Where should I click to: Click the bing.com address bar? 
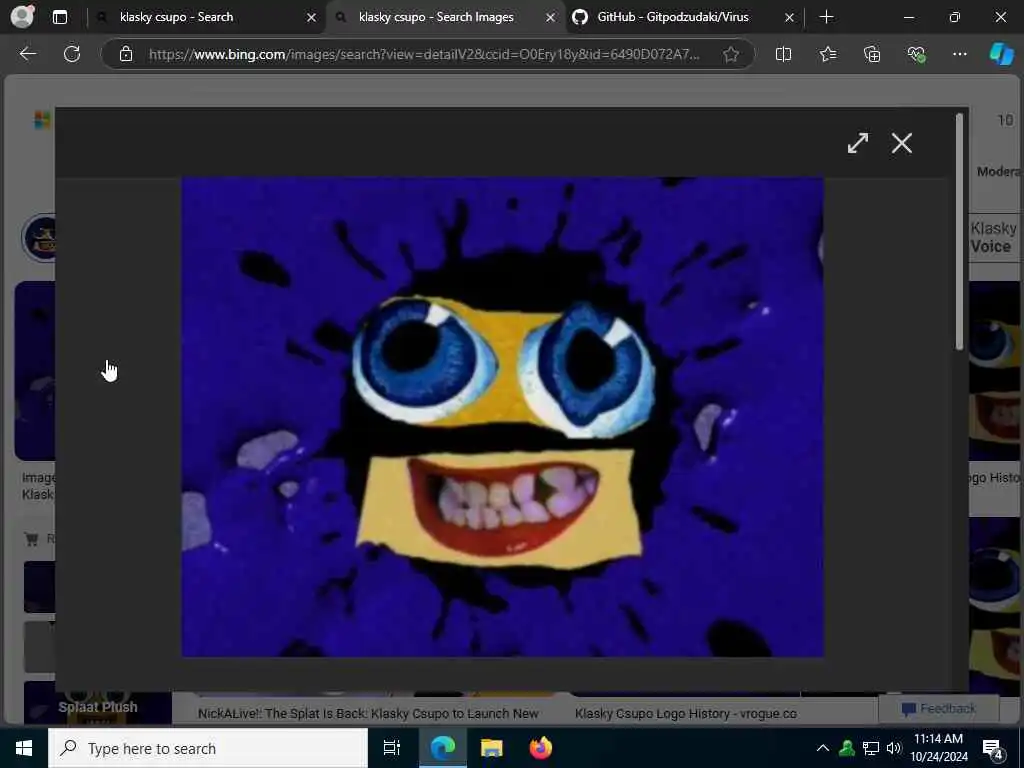coord(424,54)
